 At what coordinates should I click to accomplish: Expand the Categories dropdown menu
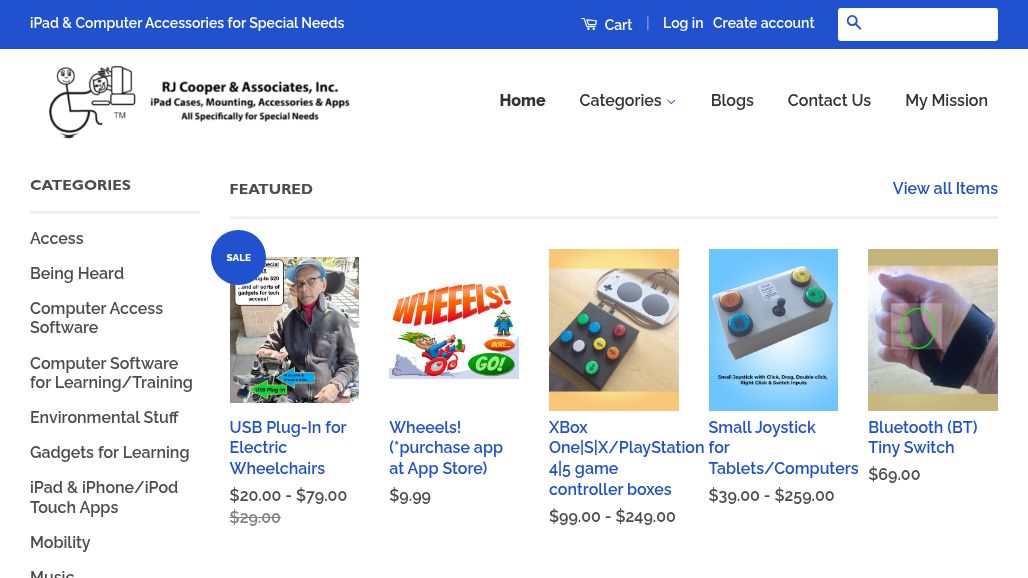pyautogui.click(x=627, y=101)
